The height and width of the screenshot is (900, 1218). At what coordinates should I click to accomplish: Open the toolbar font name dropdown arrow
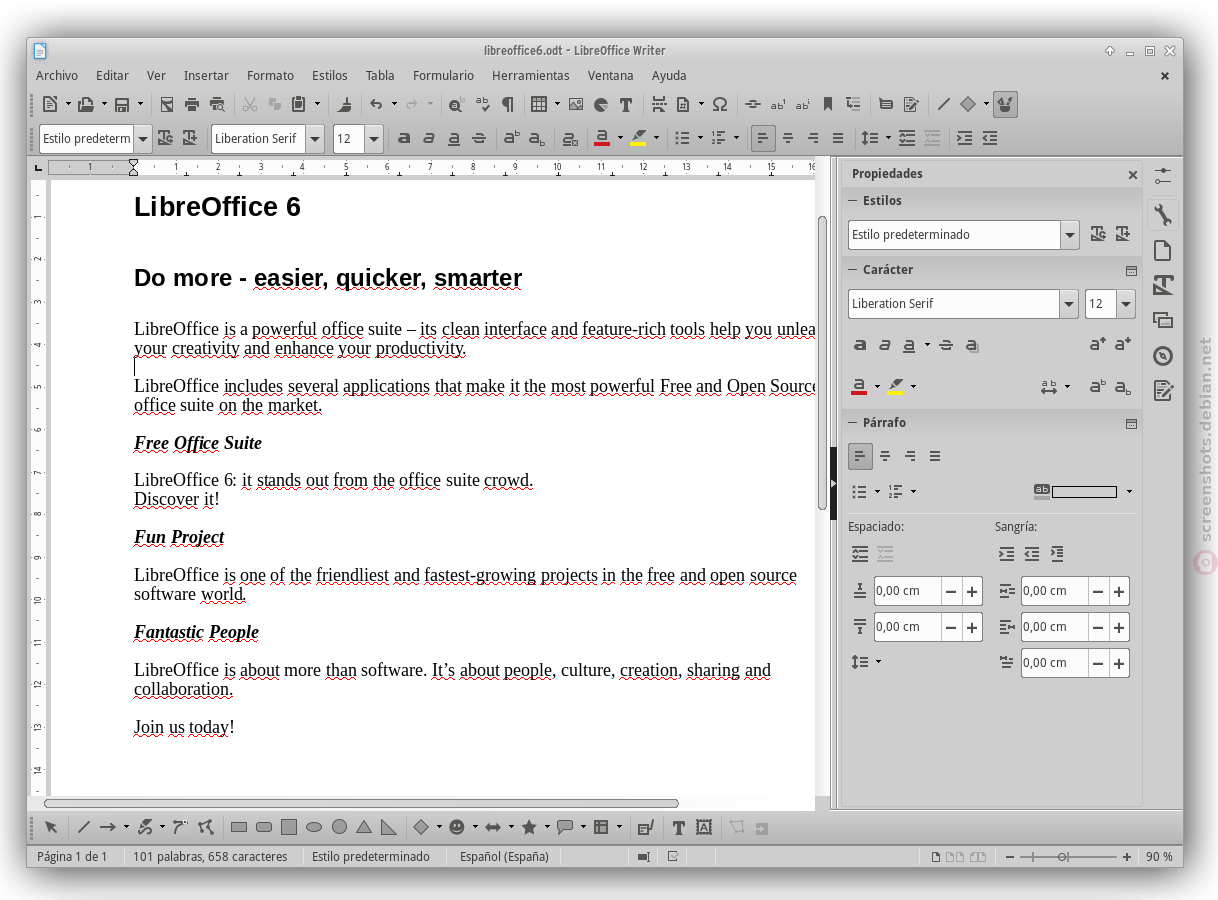coord(315,138)
